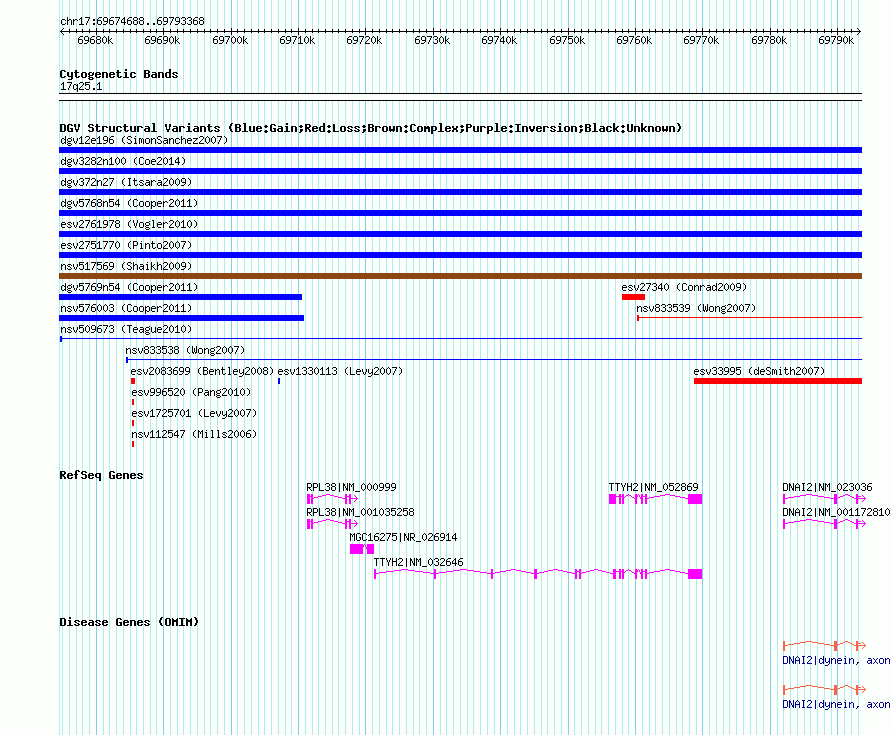Click the 69790k ruler tick label
This screenshot has width=890, height=735.
836,40
